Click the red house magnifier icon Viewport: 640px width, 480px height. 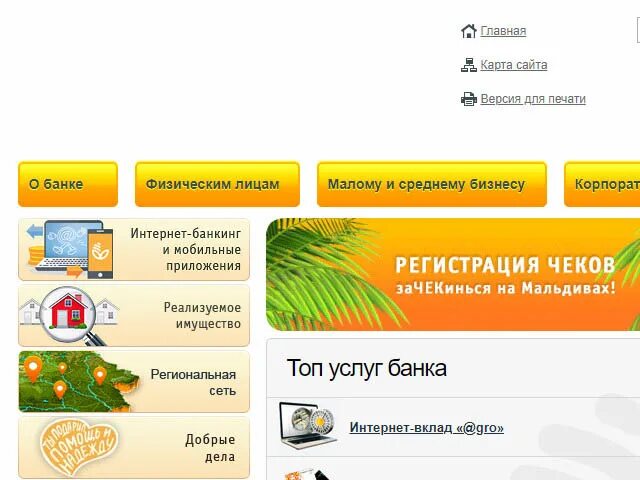69,315
